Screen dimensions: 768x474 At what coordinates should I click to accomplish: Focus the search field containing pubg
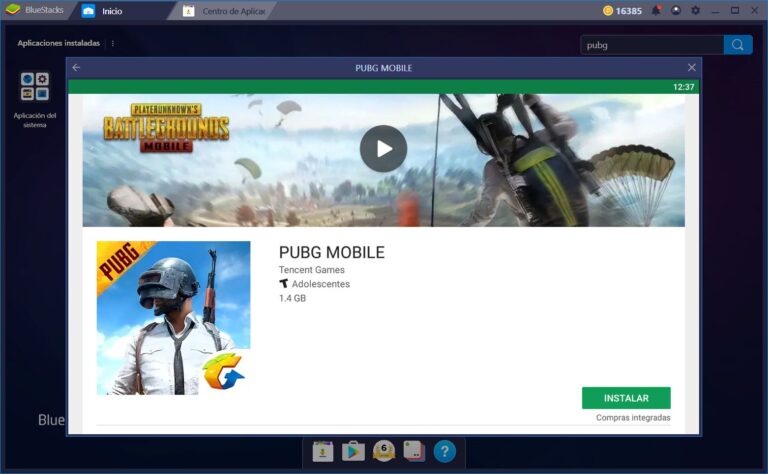click(652, 45)
